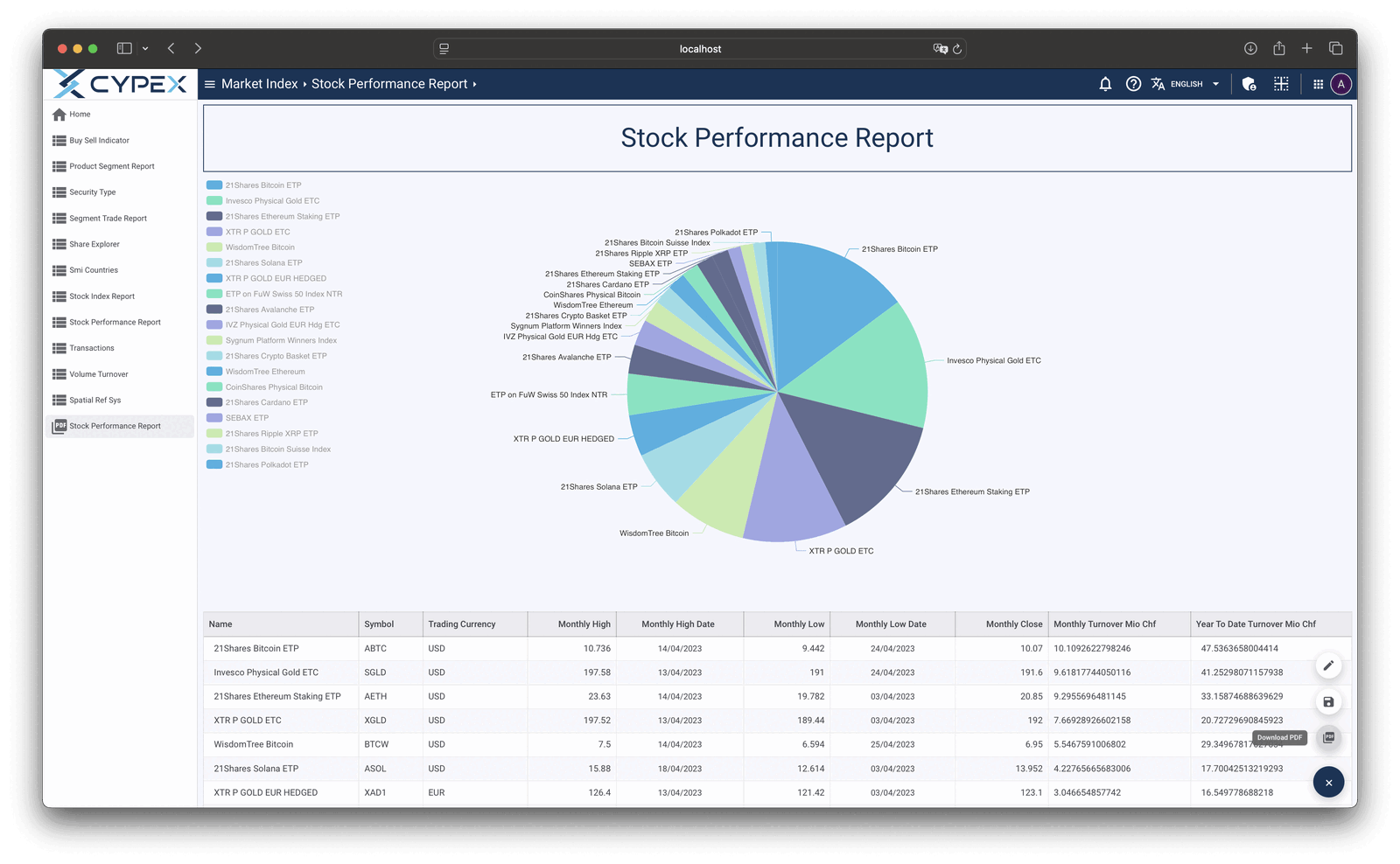Open Product Segment Report in sidebar
This screenshot has height=864, width=1400.
[x=112, y=166]
